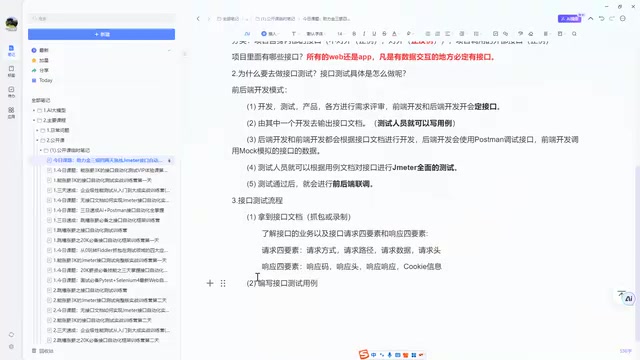The width and height of the screenshot is (640, 360).
Task: Open the 应用 apps section in left rail
Action: point(11,113)
